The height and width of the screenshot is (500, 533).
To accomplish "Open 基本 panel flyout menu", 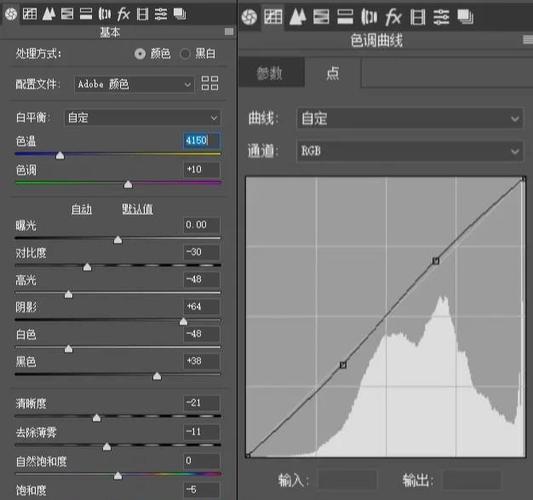I will pyautogui.click(x=229, y=32).
